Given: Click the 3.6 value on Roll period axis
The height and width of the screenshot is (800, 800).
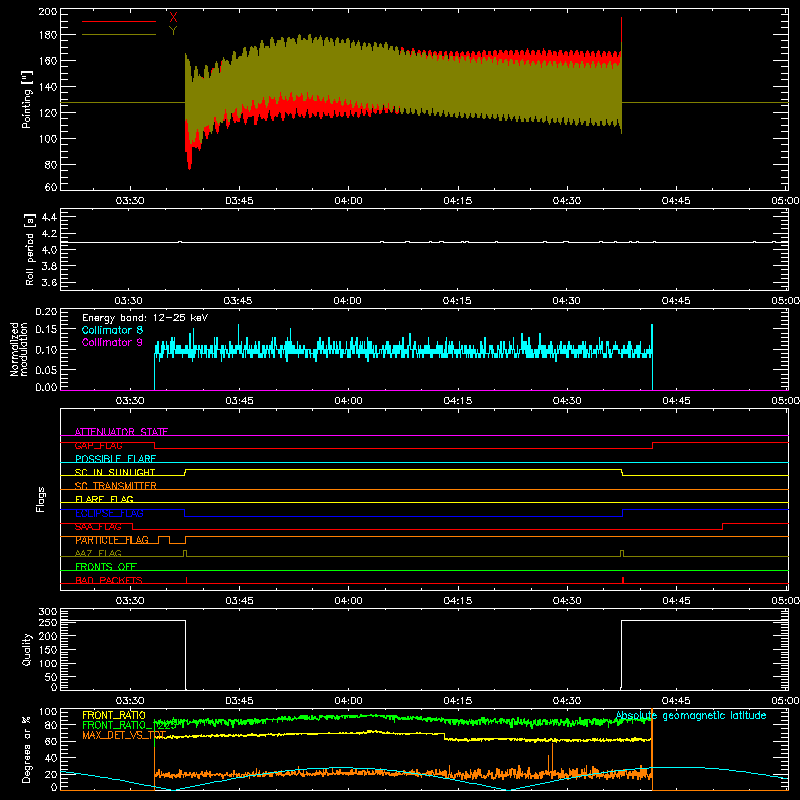Looking at the screenshot, I should [x=49, y=282].
